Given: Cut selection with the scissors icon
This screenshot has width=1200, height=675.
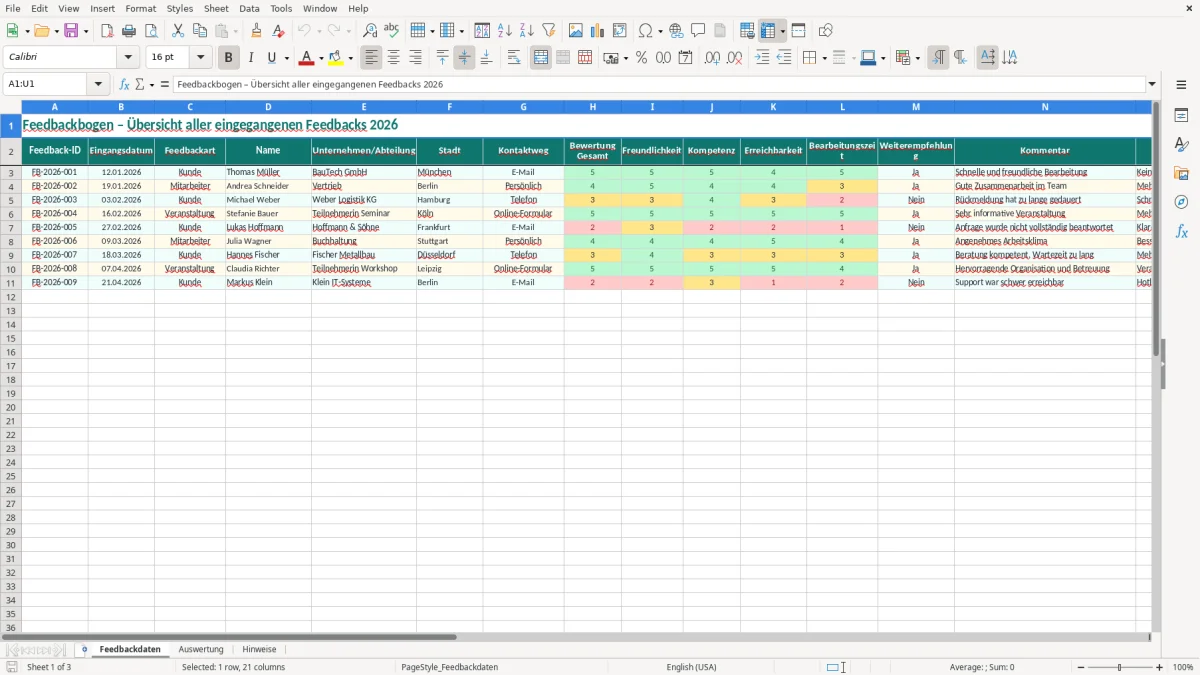Looking at the screenshot, I should (x=178, y=31).
